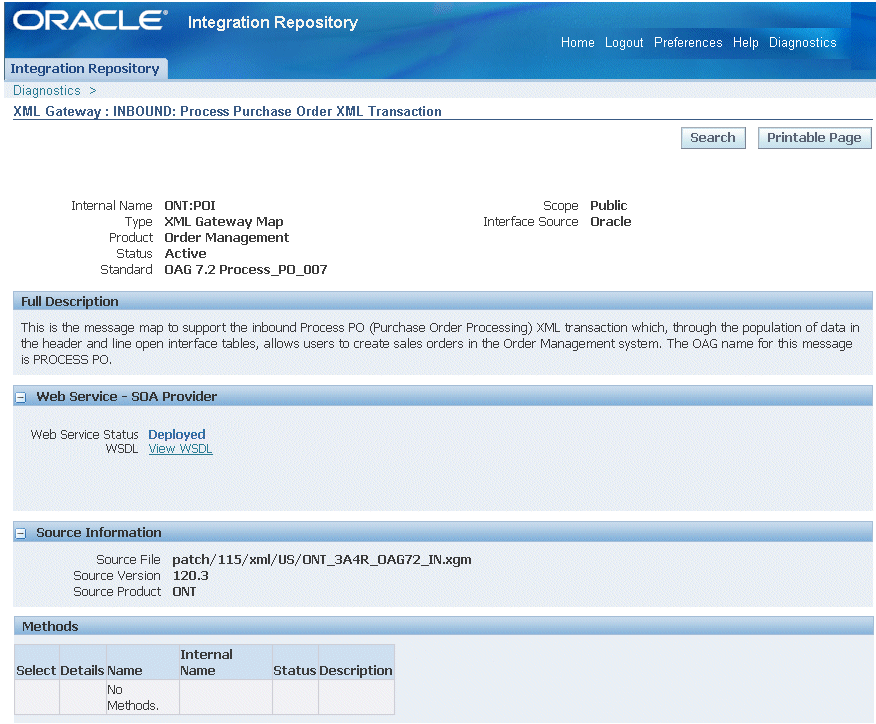Click the full description paragraph text
The height and width of the screenshot is (724, 876).
point(440,344)
